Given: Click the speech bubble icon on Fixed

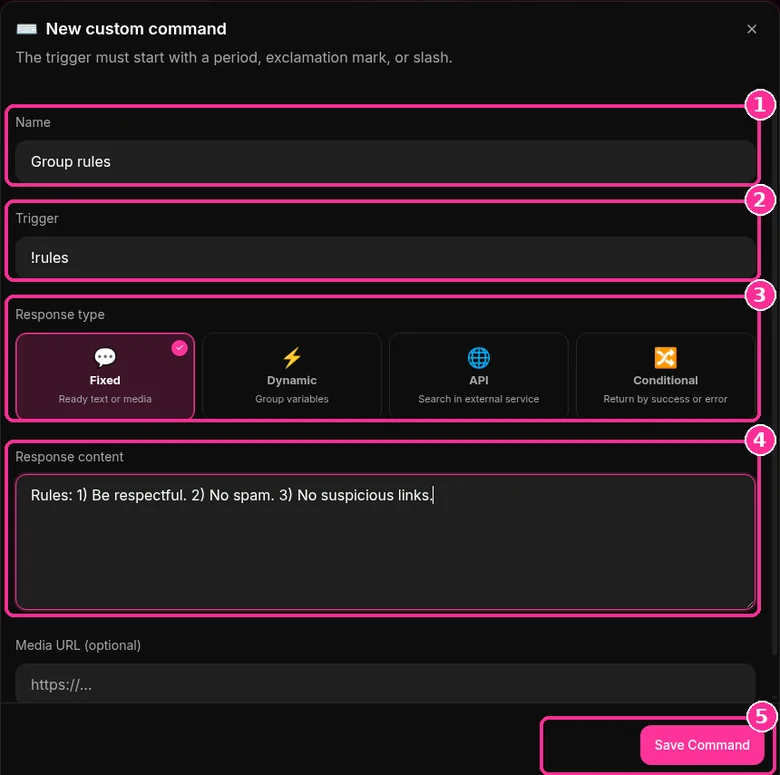Looking at the screenshot, I should (x=105, y=357).
